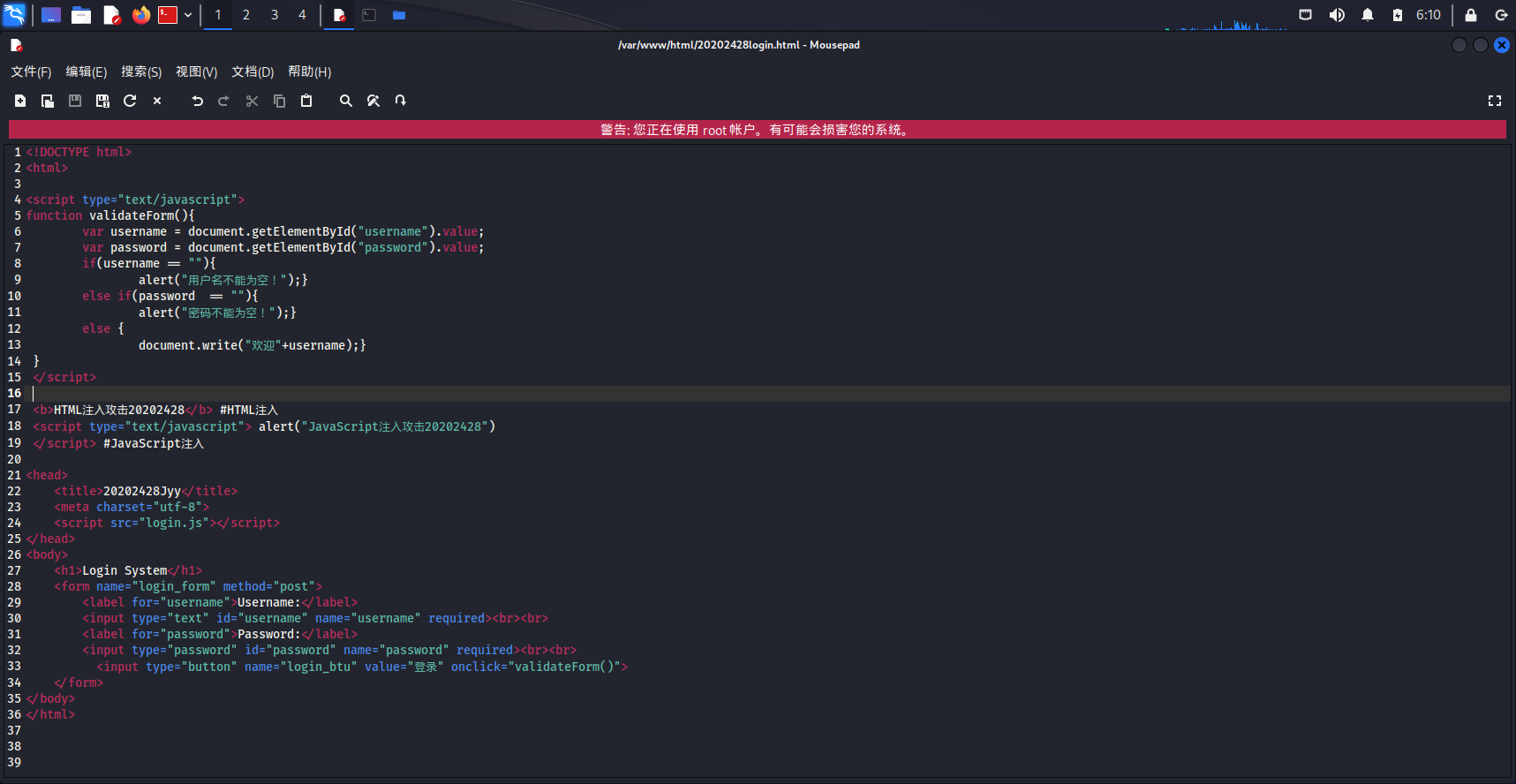The height and width of the screenshot is (784, 1516).
Task: Click the 6:10 panel clock
Action: pos(1429,15)
